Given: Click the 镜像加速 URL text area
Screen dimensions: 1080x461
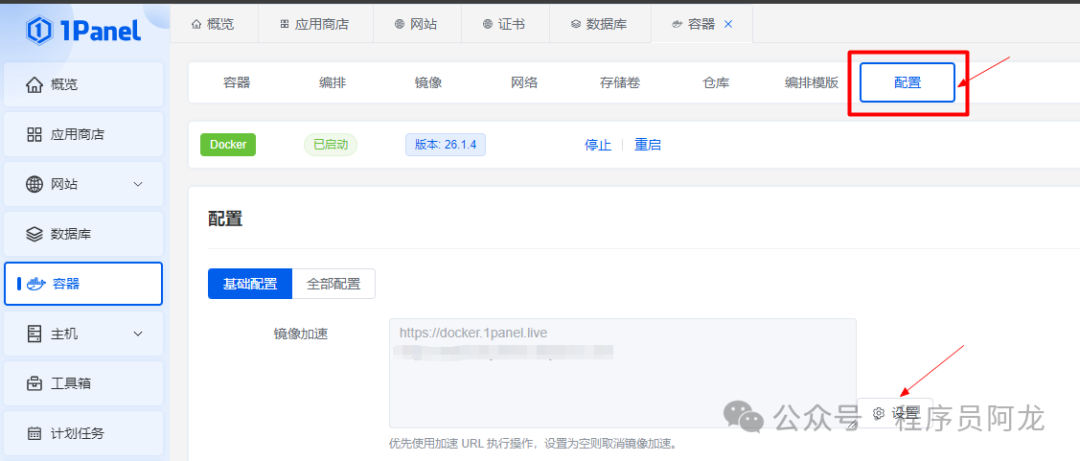Looking at the screenshot, I should (623, 373).
